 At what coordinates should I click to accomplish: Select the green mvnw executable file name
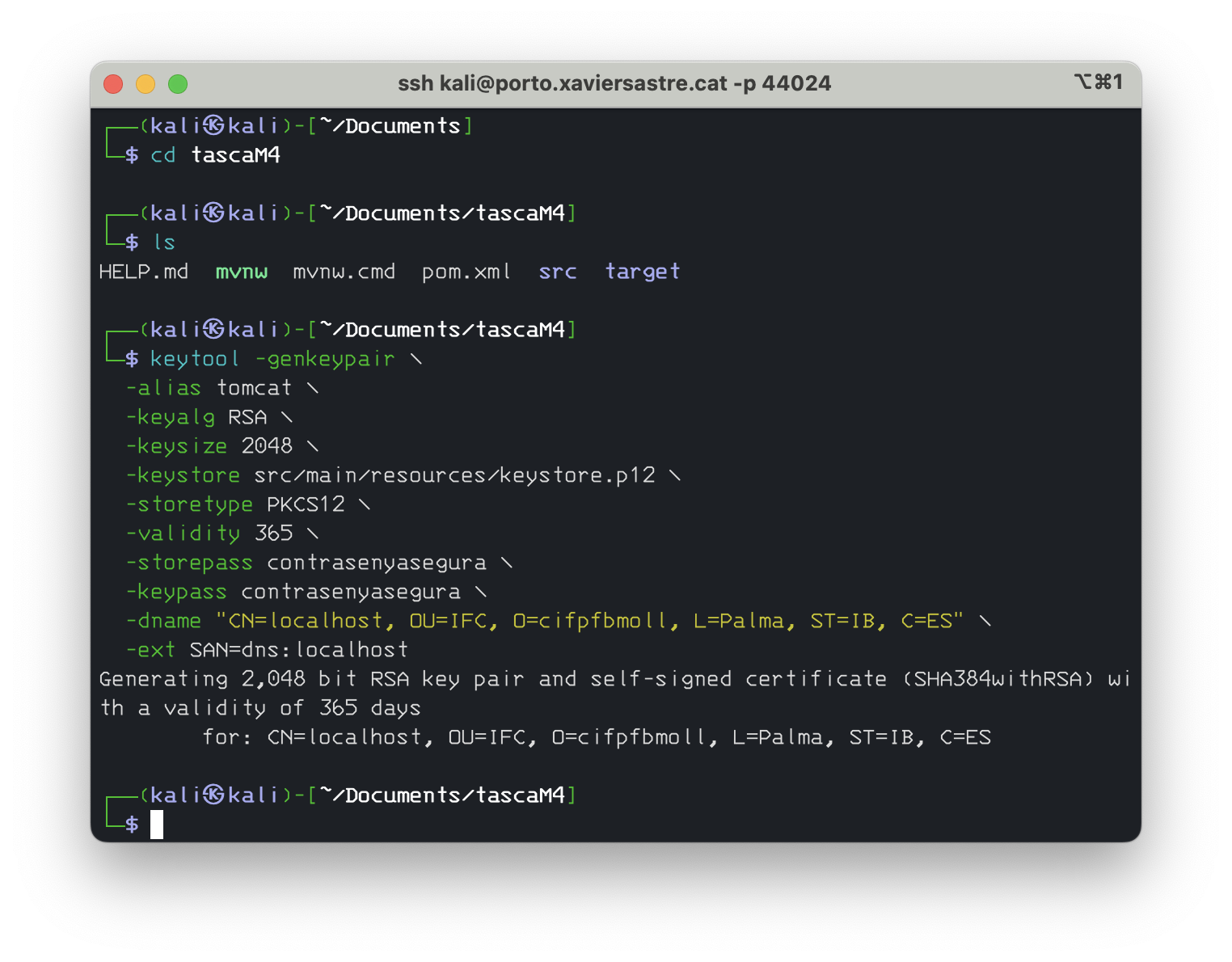[241, 272]
